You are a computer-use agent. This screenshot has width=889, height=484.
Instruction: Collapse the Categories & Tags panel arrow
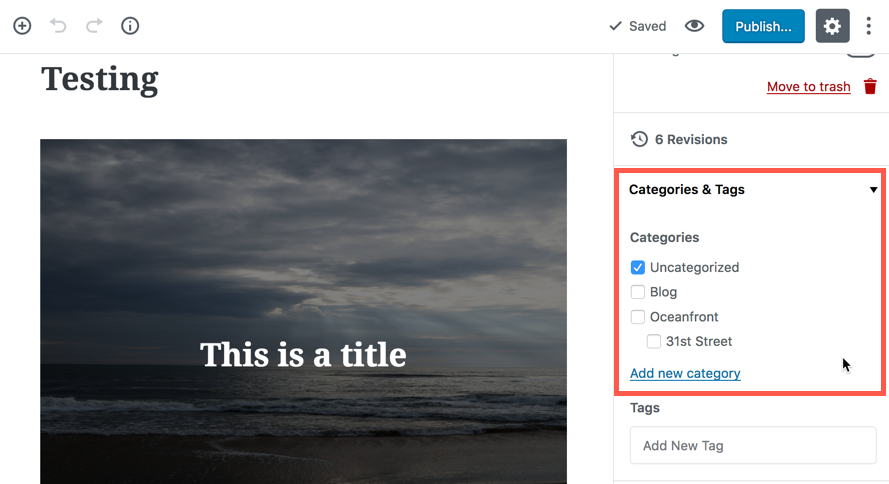pos(873,190)
